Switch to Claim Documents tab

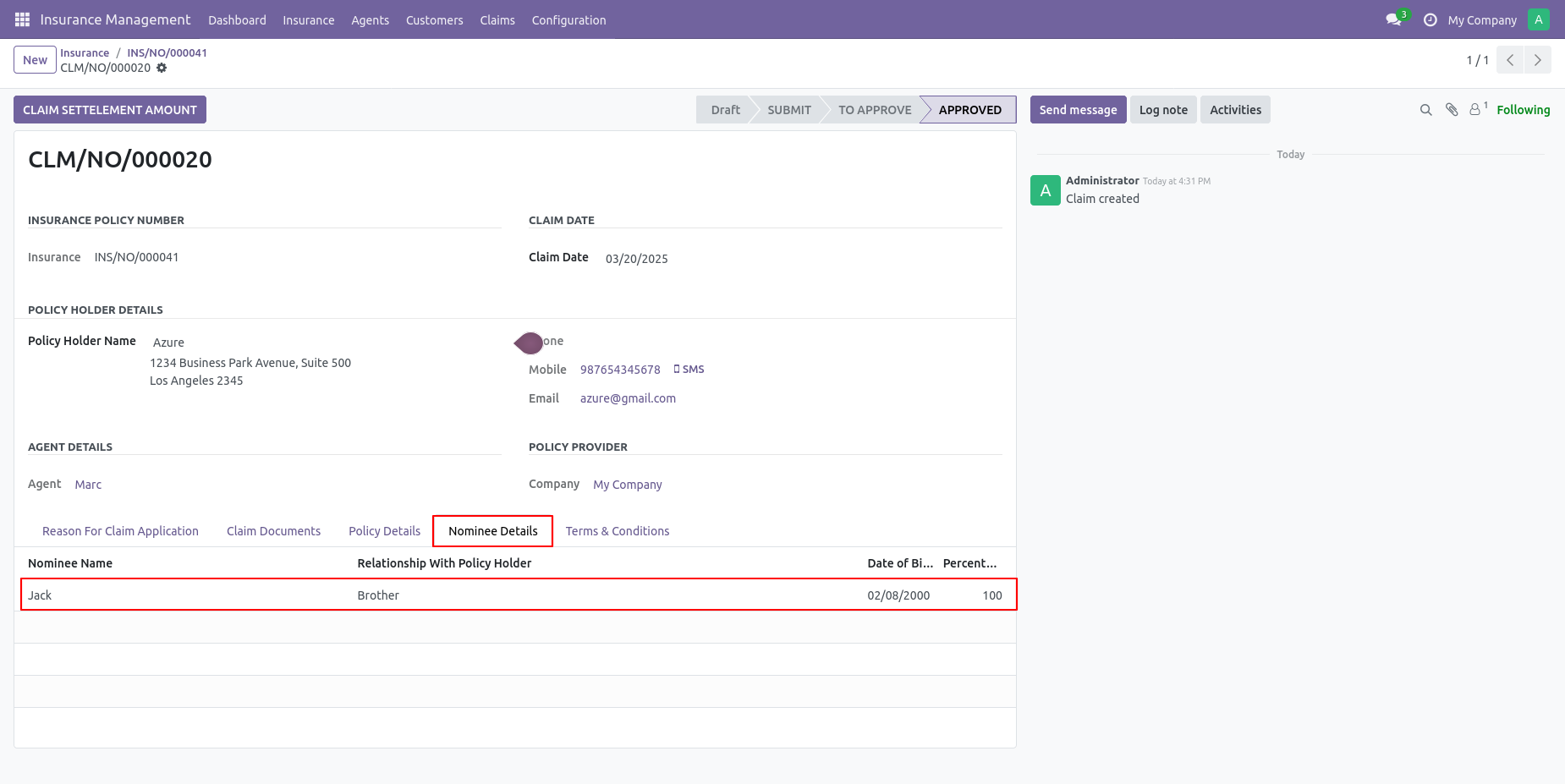274,531
